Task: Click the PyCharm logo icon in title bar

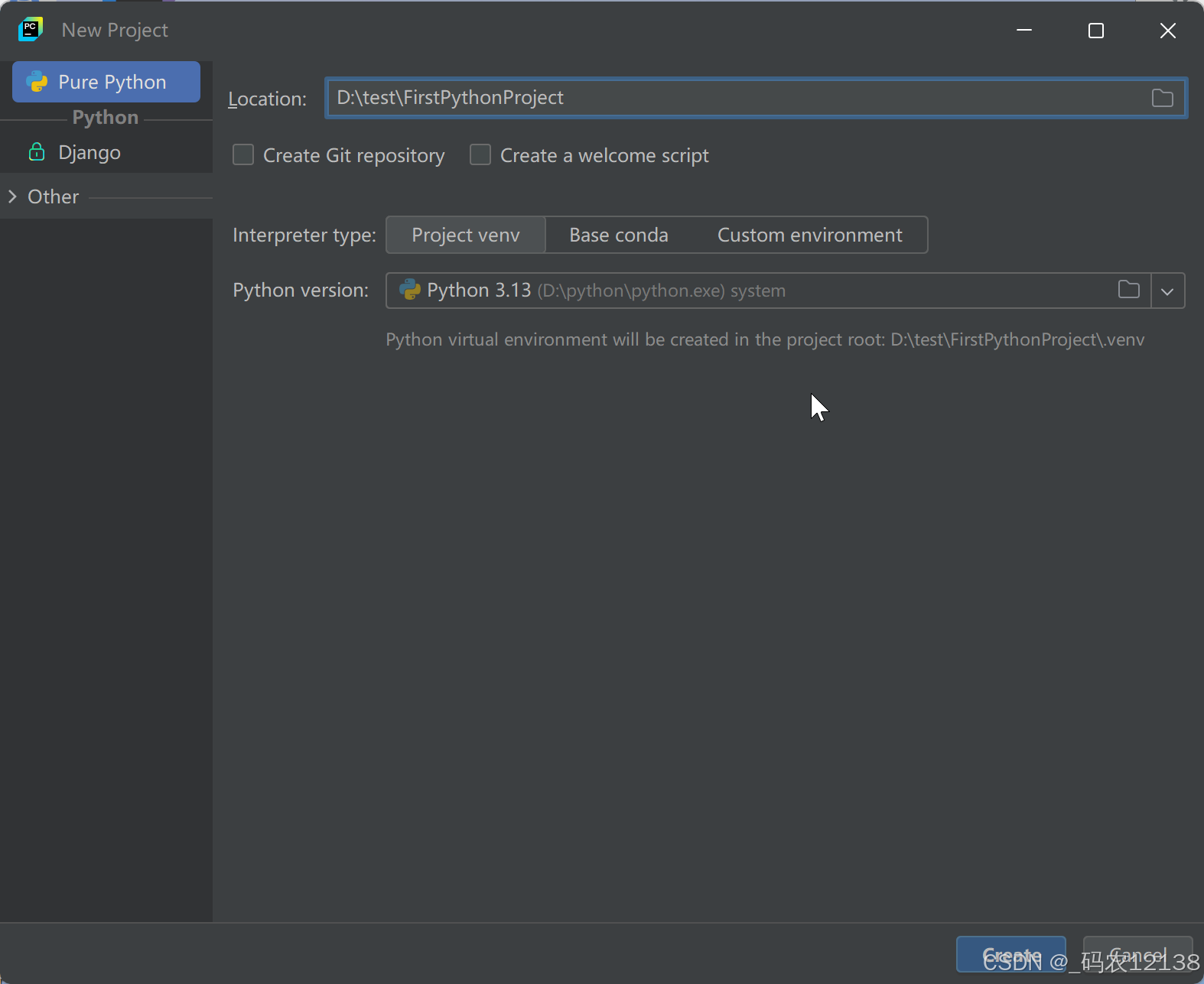Action: (31, 30)
